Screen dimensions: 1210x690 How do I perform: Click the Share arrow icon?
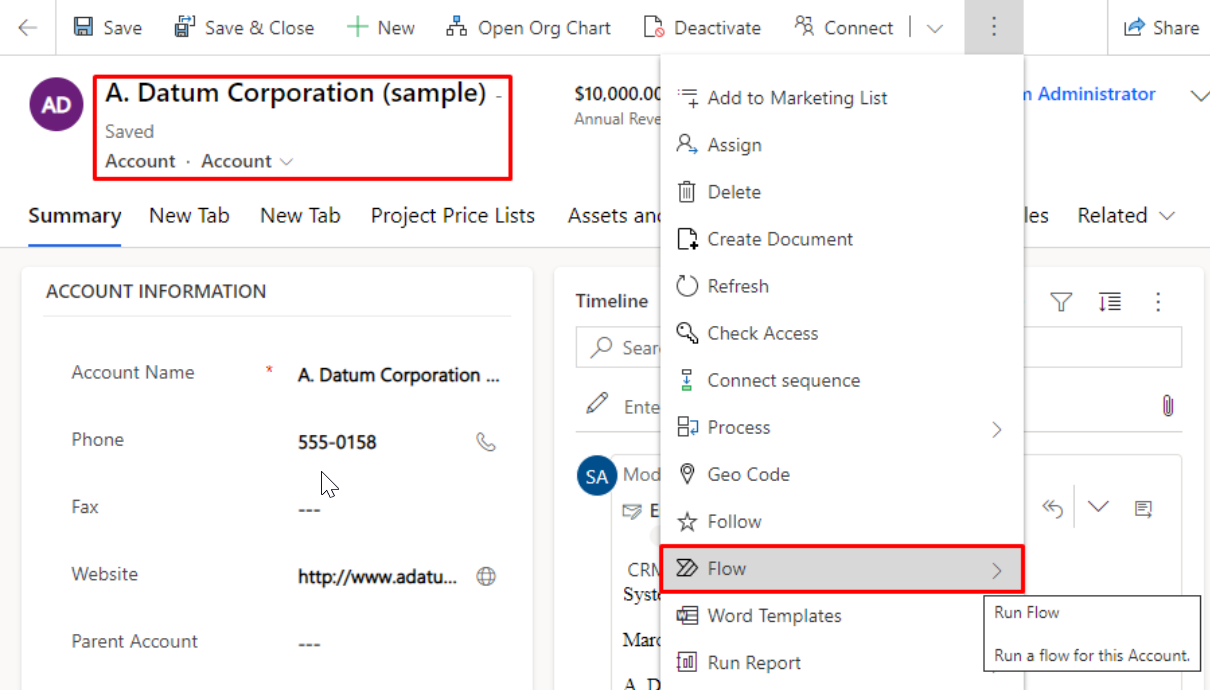point(1134,27)
